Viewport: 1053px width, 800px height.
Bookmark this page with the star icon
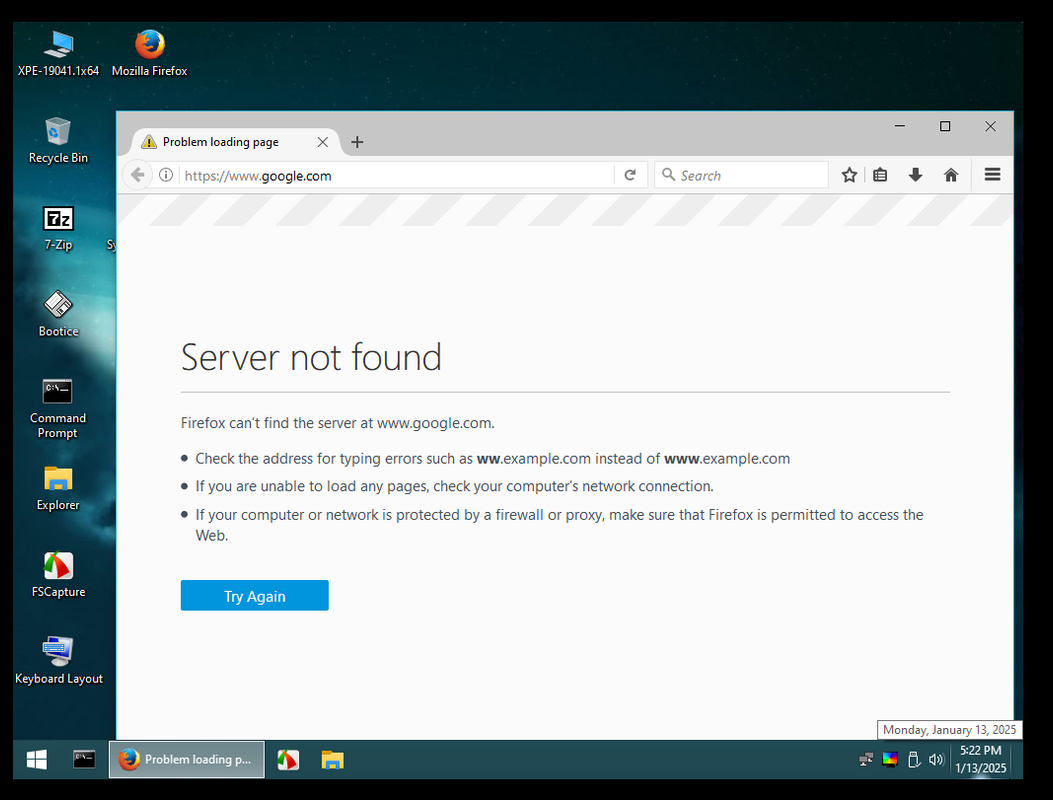pyautogui.click(x=849, y=175)
